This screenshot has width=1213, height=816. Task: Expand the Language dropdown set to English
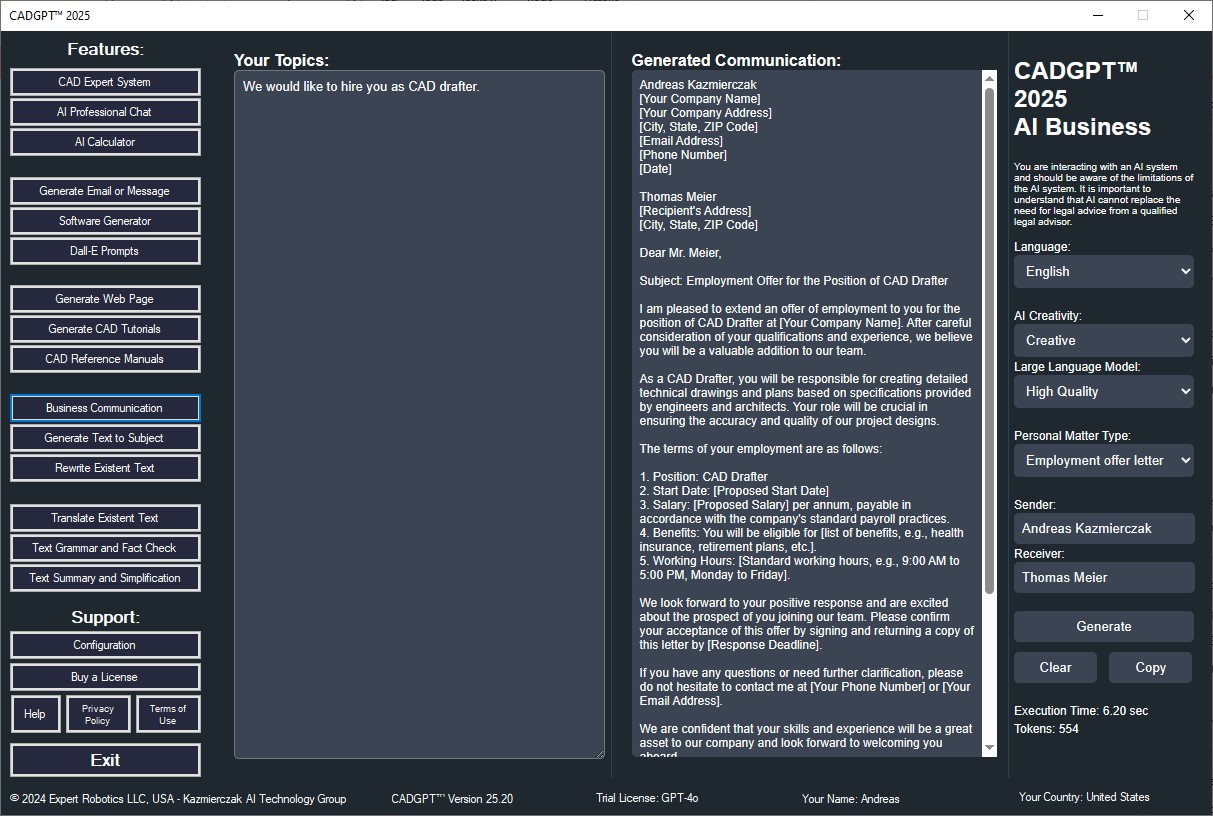[x=1104, y=271]
